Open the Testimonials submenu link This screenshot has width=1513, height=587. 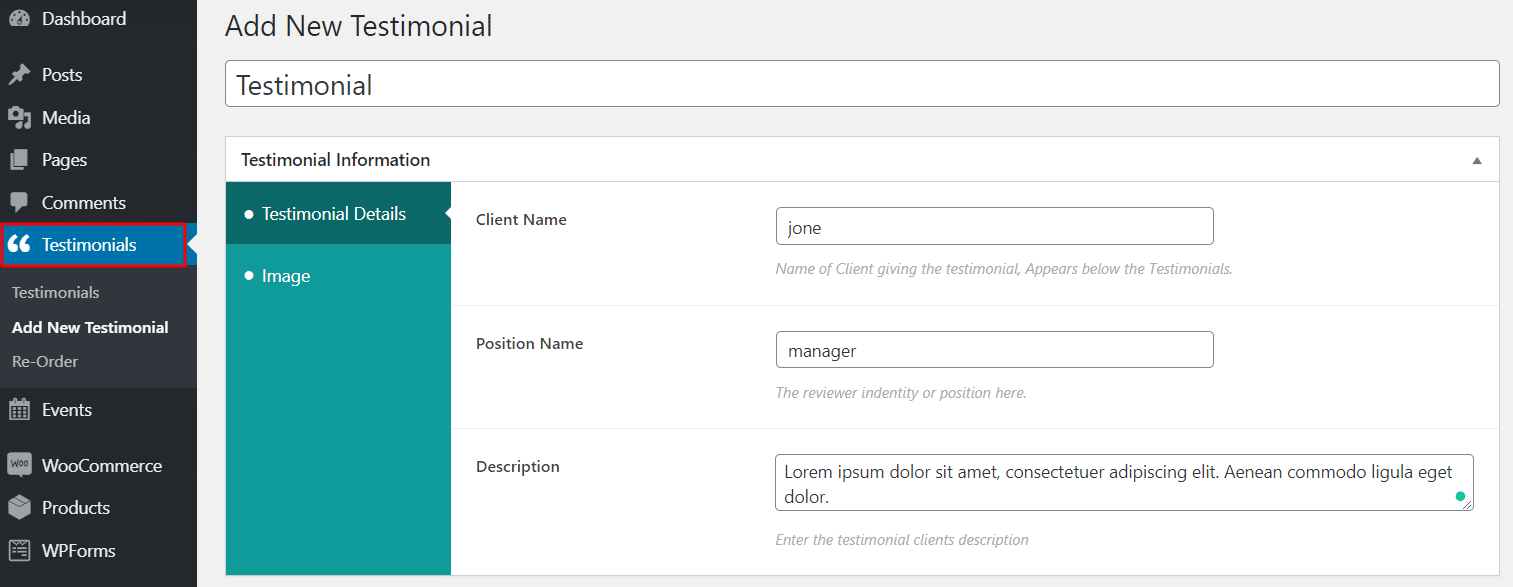(56, 293)
